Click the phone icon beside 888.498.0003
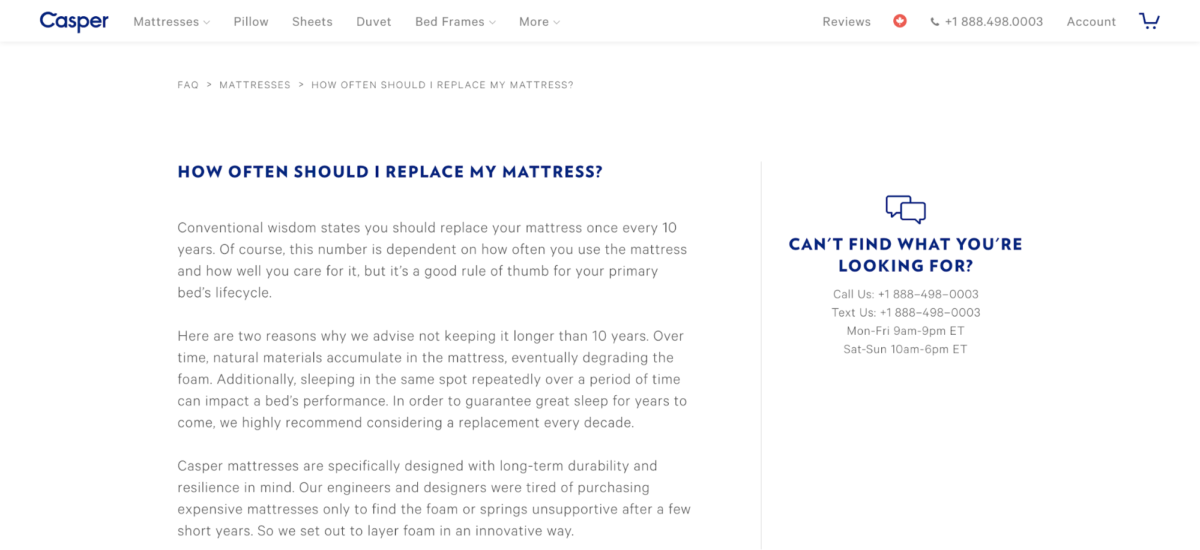This screenshot has height=550, width=1200. coord(935,22)
